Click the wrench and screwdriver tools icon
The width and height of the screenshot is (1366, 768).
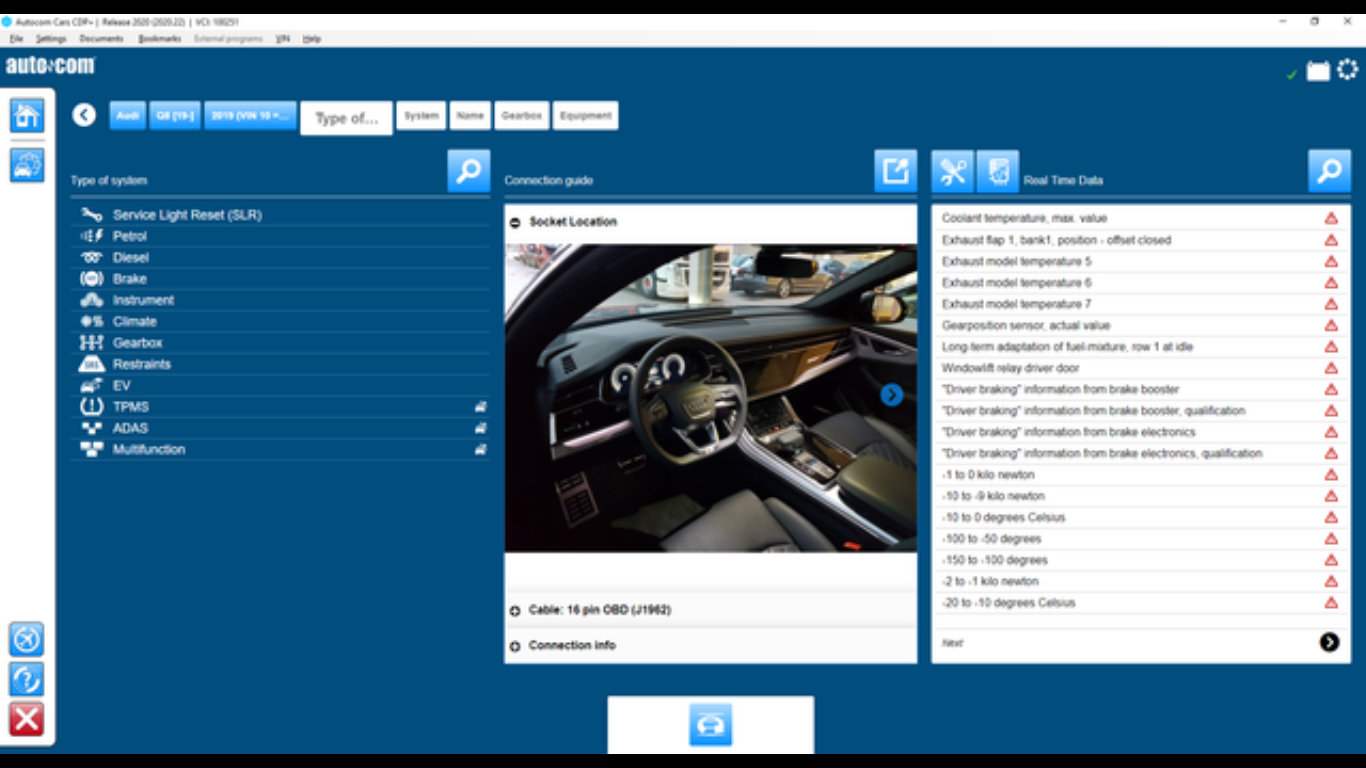tap(952, 171)
